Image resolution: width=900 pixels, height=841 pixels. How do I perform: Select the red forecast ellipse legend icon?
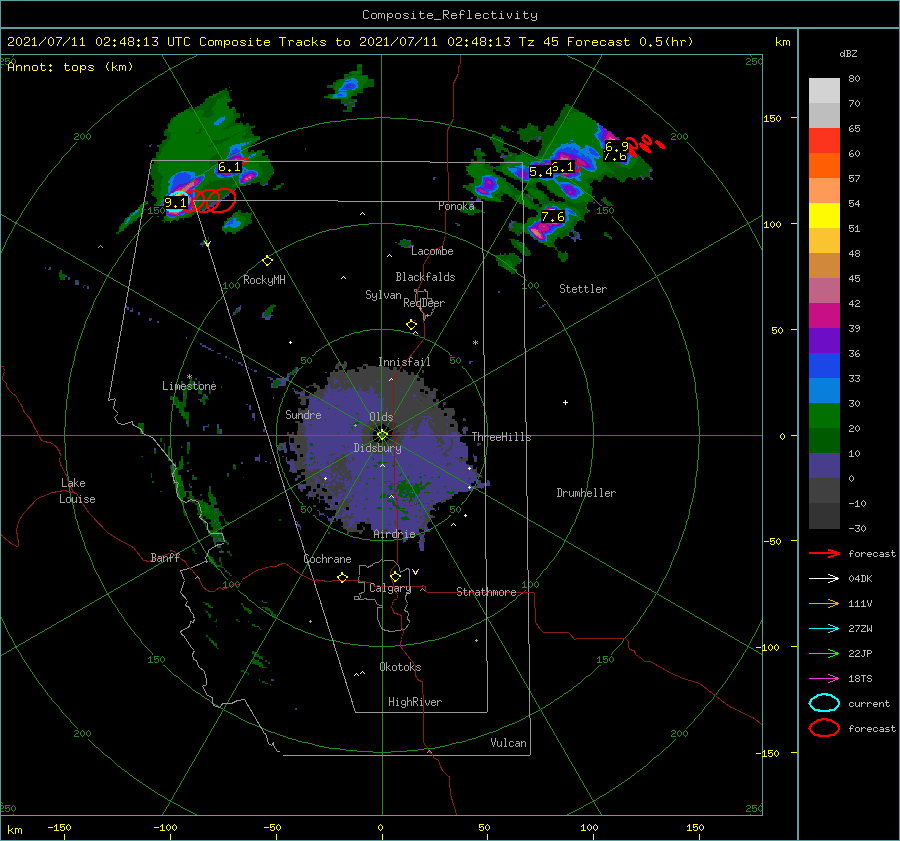click(x=824, y=728)
